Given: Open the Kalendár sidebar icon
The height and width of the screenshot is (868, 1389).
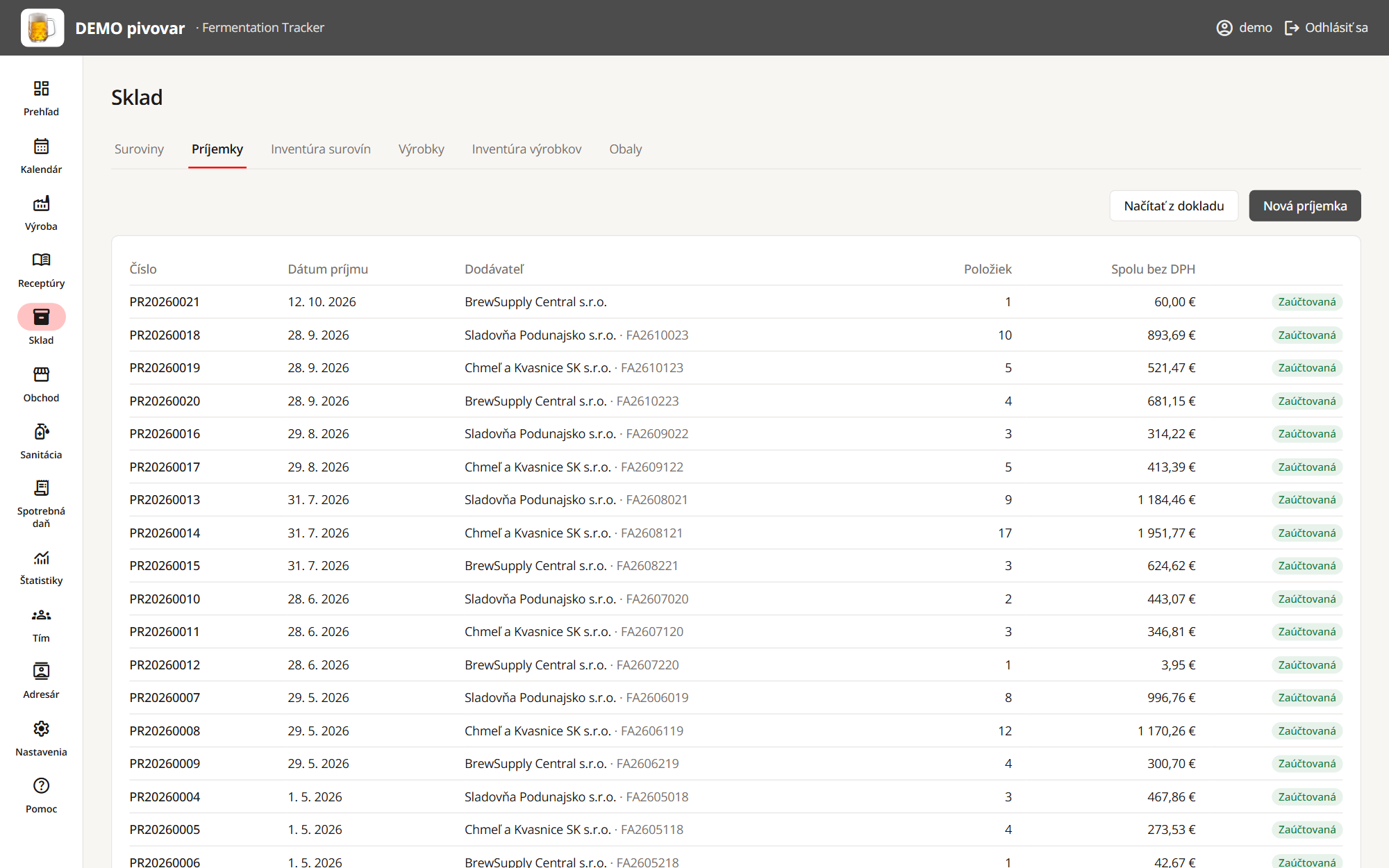Looking at the screenshot, I should tap(41, 146).
